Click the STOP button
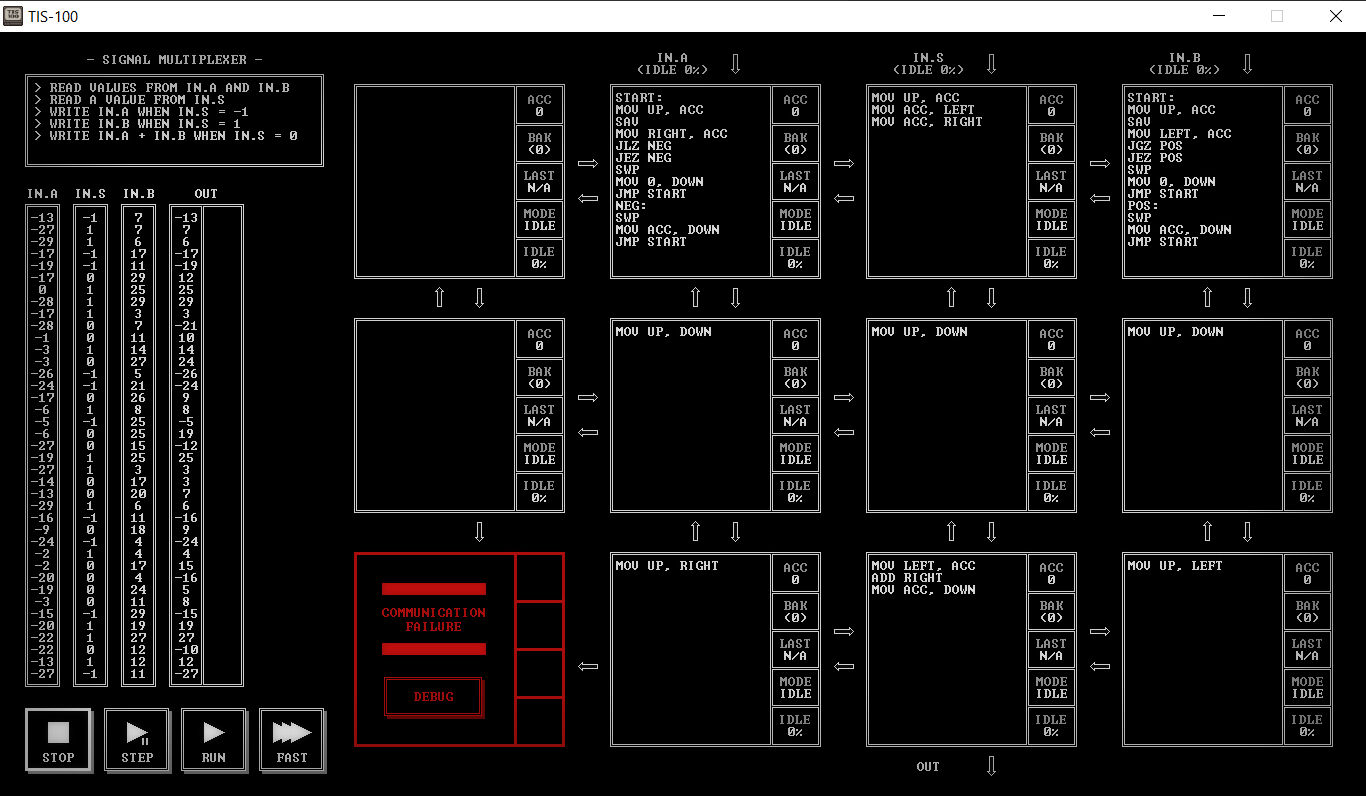 [x=58, y=740]
